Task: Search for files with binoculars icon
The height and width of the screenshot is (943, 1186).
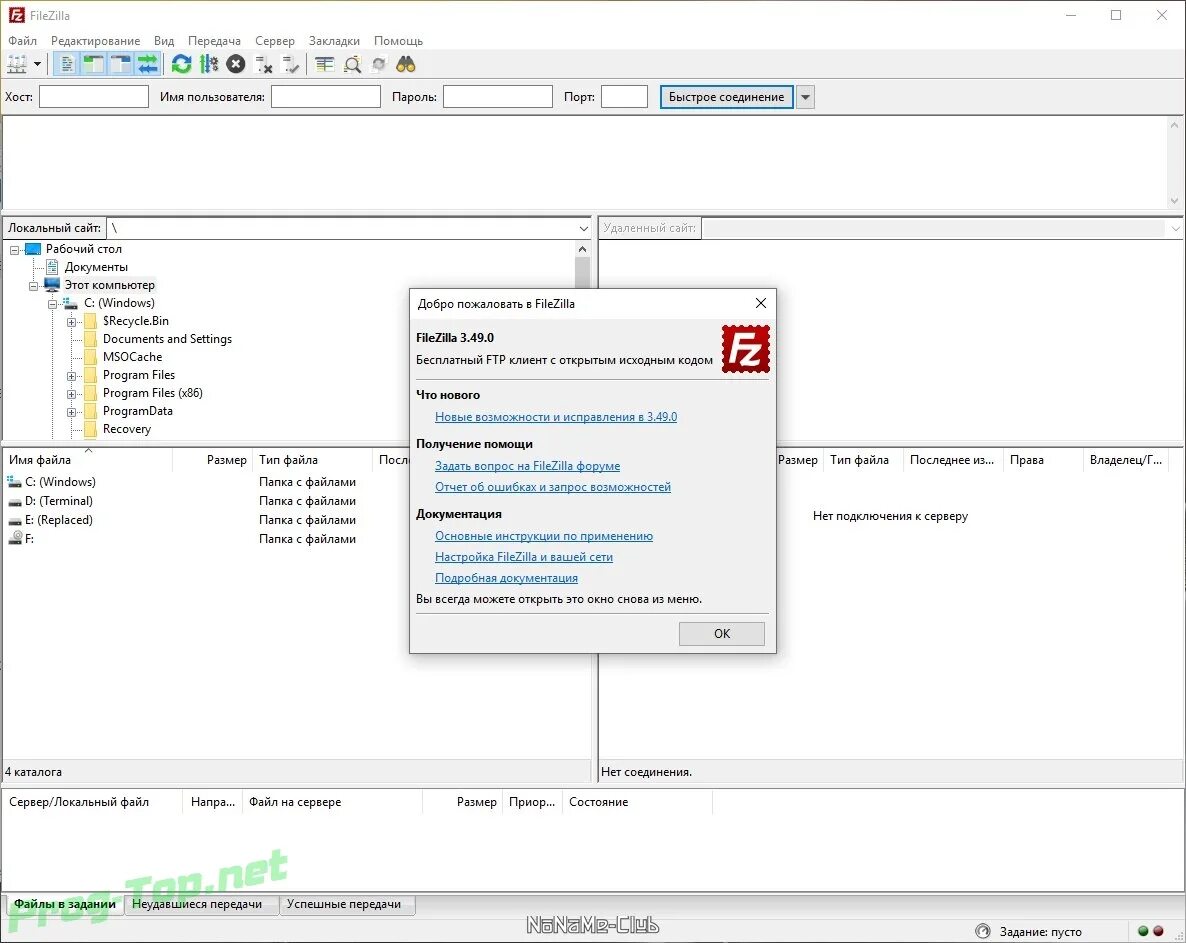Action: [x=406, y=65]
